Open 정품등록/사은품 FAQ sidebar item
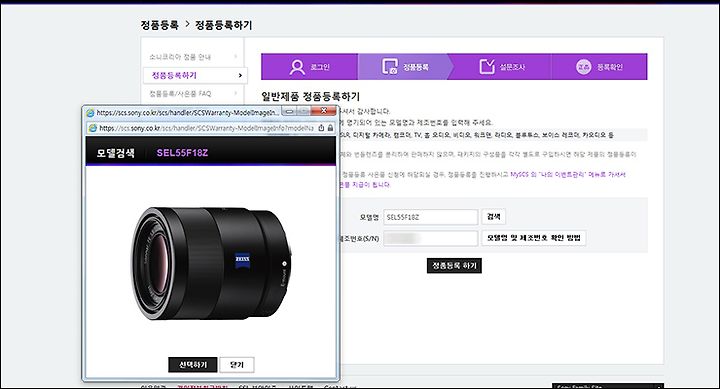720x389 pixels. coord(180,94)
